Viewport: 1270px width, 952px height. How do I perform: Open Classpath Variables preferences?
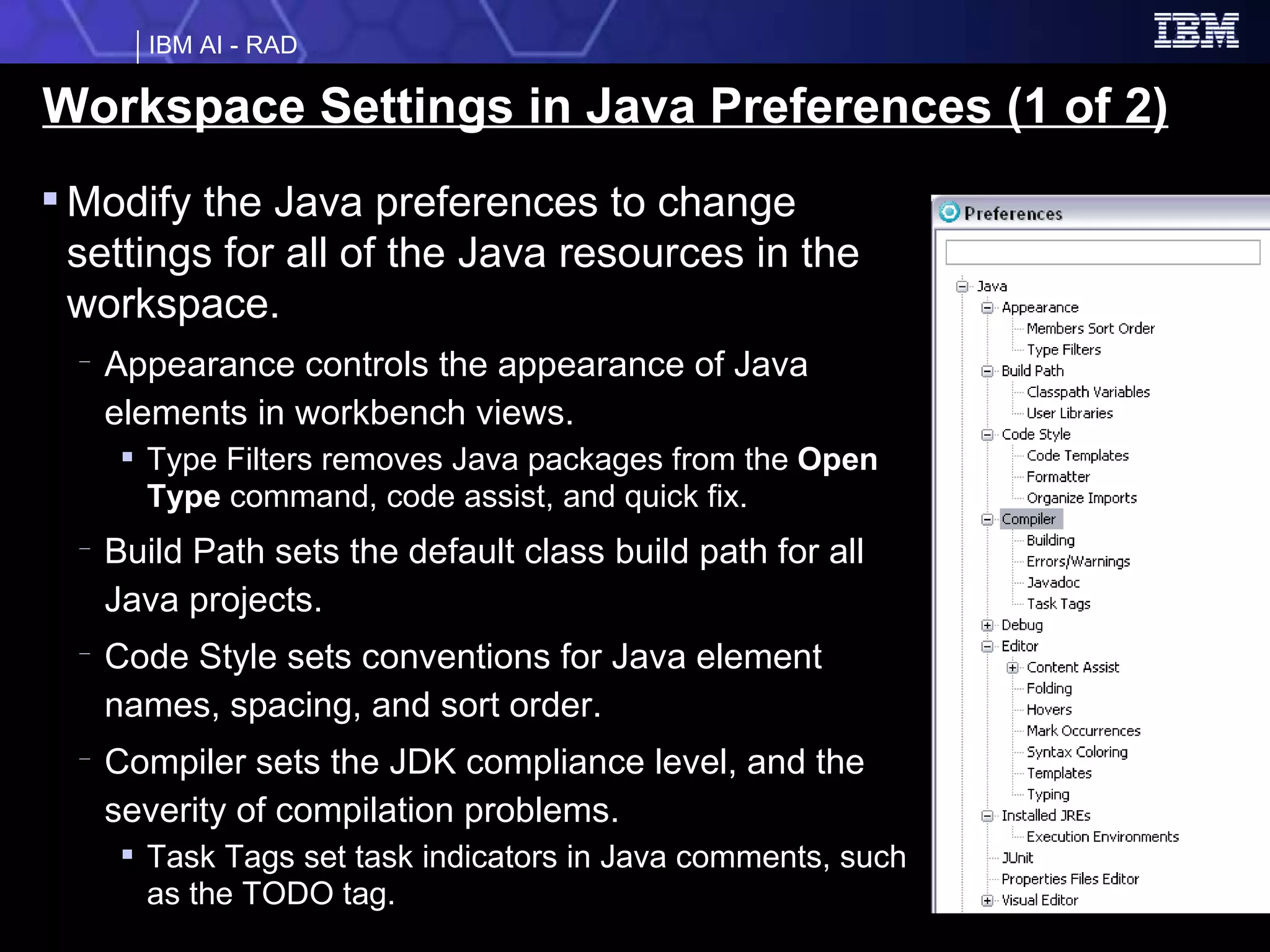click(1088, 392)
